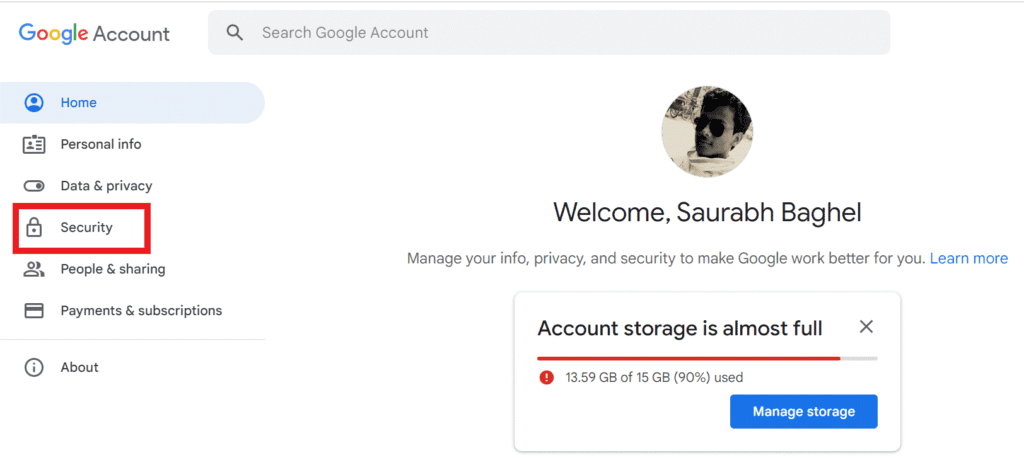Dismiss the storage almost full card
Image resolution: width=1024 pixels, height=467 pixels.
point(866,327)
